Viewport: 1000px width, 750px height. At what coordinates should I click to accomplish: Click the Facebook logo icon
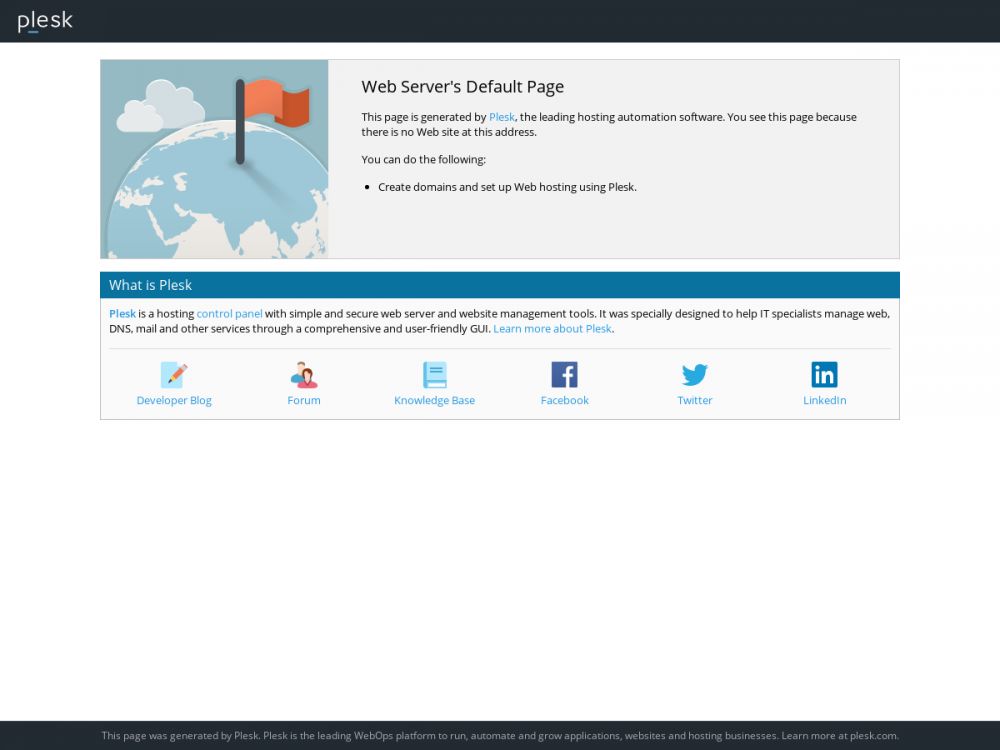click(564, 375)
